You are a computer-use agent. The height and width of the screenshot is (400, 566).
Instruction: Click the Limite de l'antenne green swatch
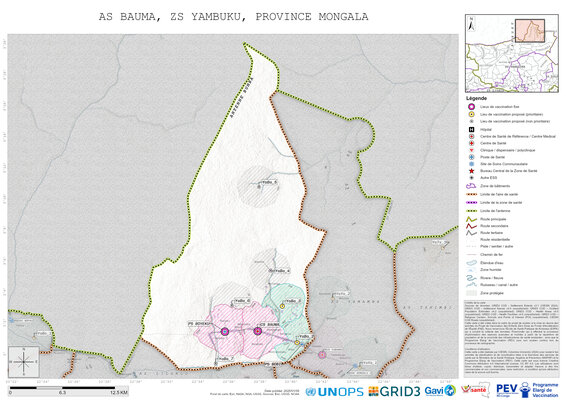471,211
